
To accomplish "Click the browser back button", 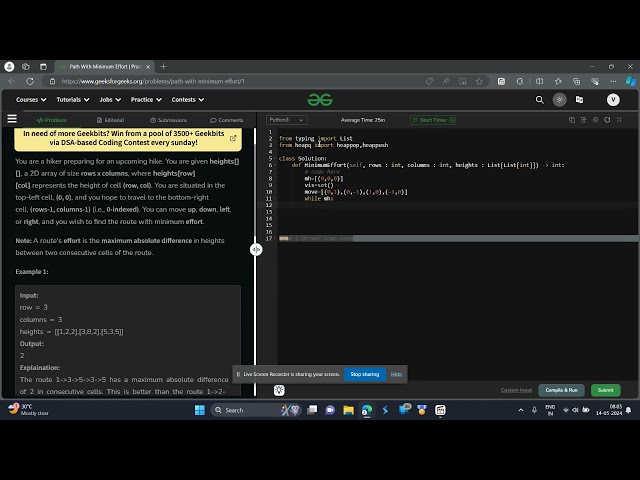I will click(x=12, y=81).
